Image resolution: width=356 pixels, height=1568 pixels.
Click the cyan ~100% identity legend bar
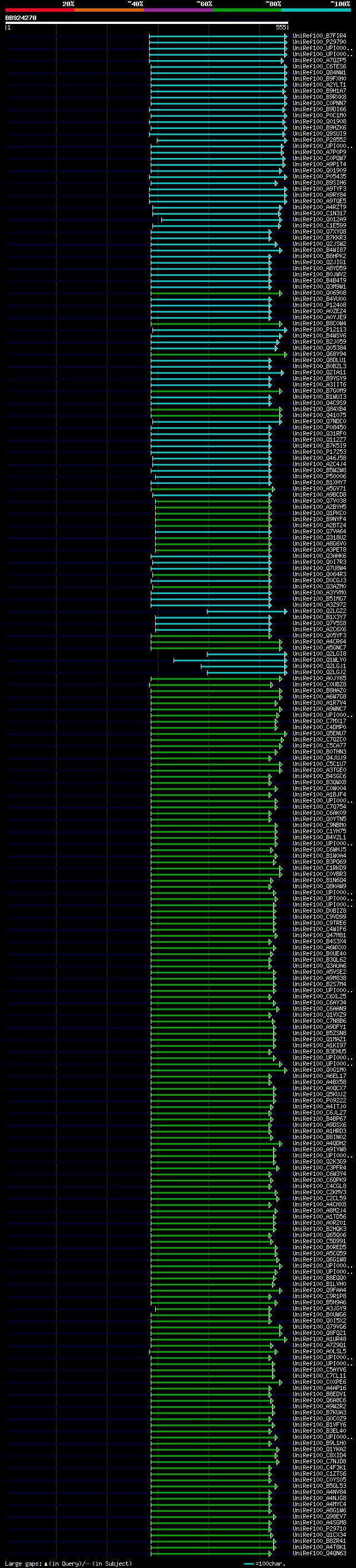316,10
